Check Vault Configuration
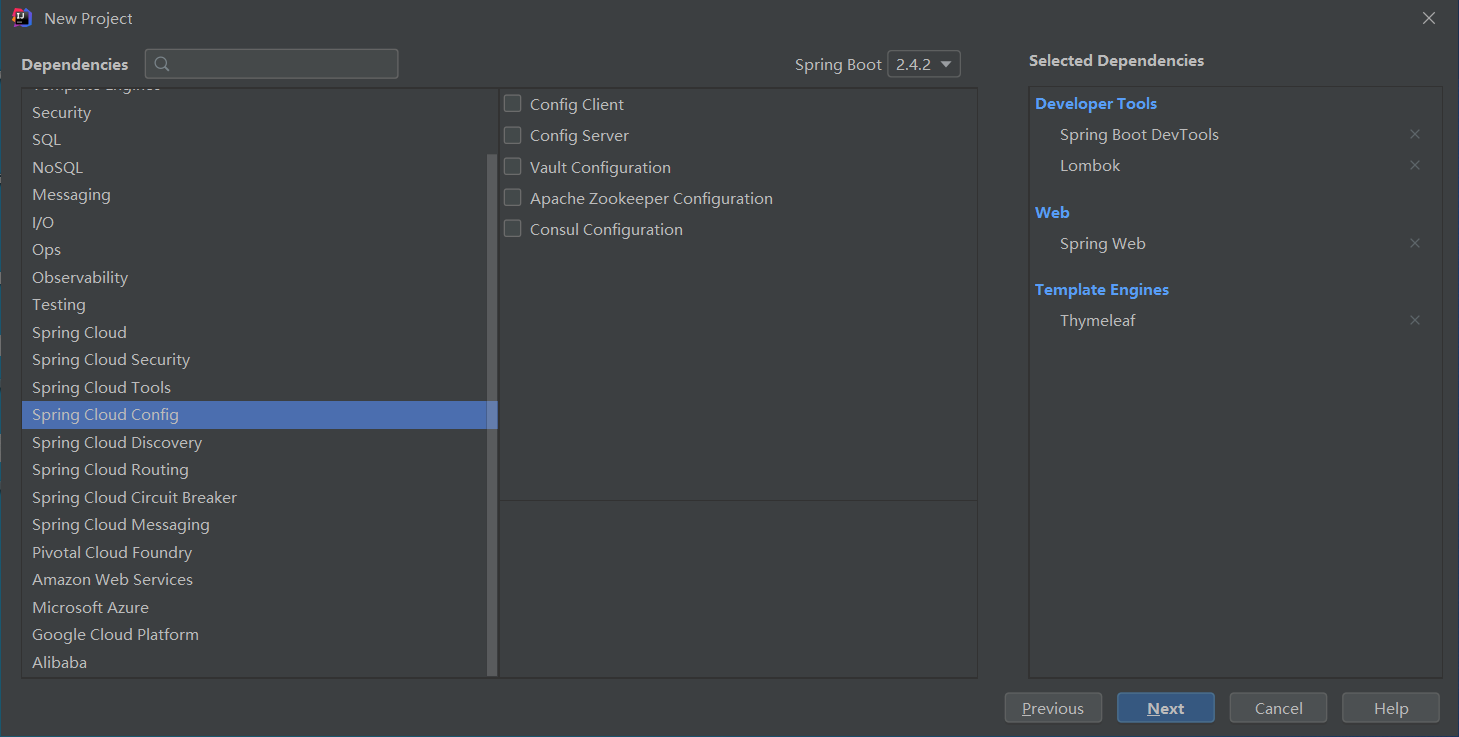Image resolution: width=1459 pixels, height=737 pixels. tap(513, 167)
